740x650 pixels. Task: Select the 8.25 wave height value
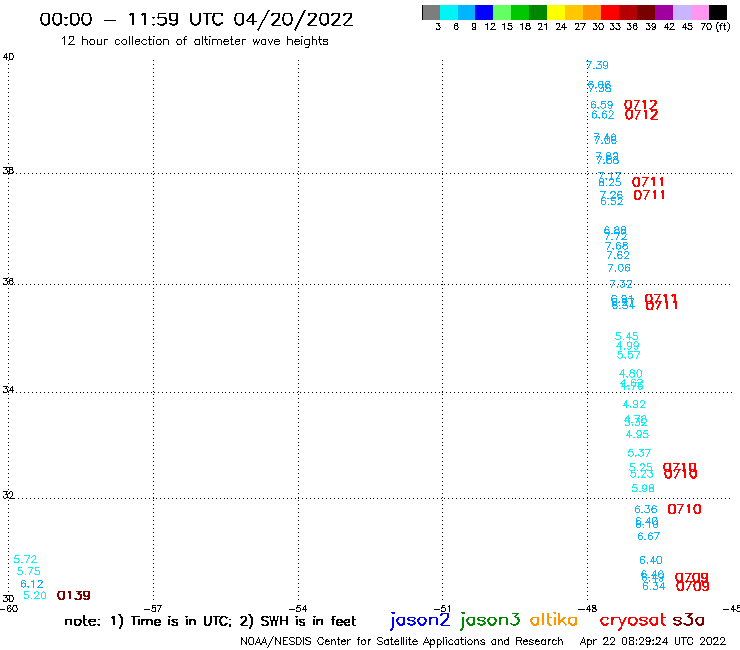(610, 182)
